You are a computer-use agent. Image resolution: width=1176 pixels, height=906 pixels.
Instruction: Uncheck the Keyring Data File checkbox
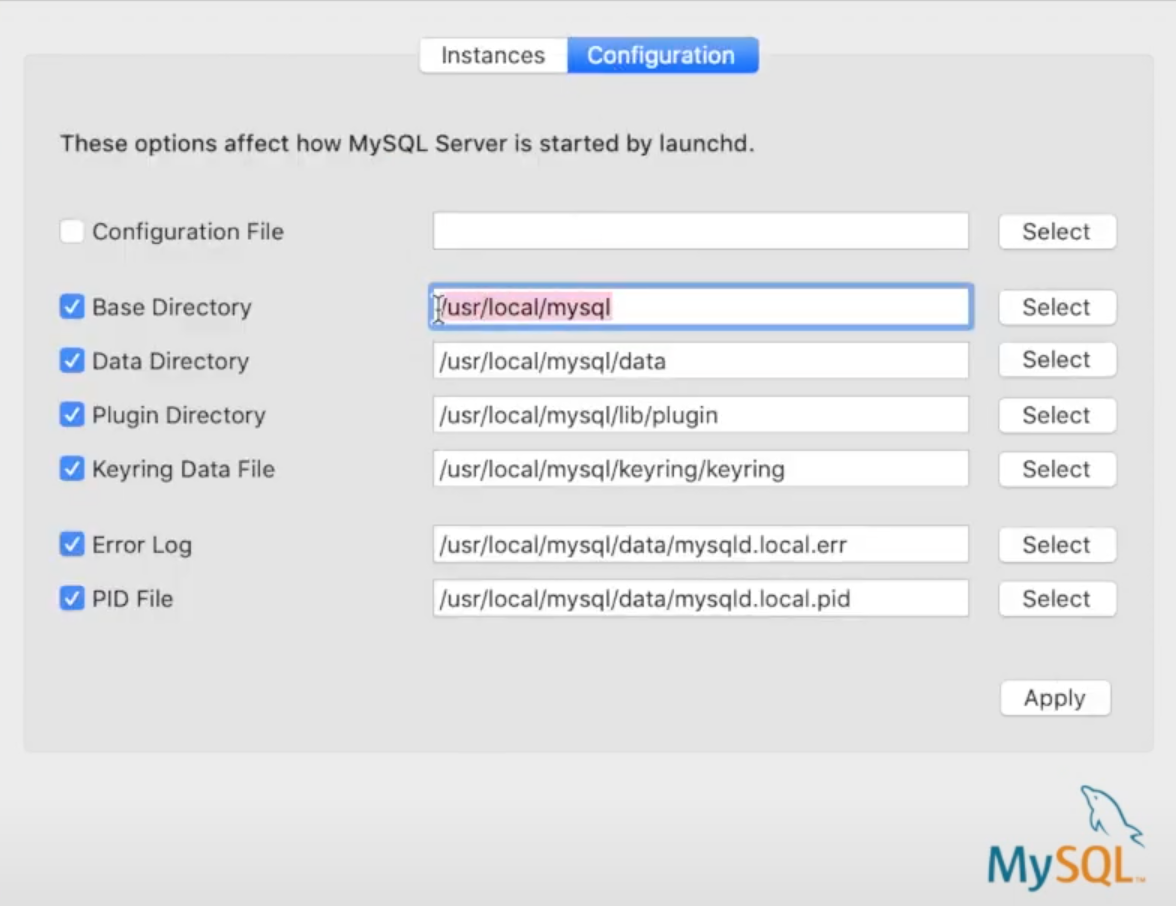(x=72, y=469)
